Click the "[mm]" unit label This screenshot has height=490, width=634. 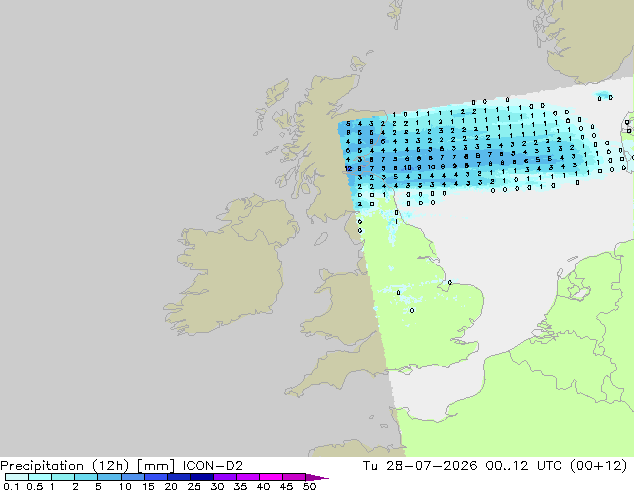click(x=156, y=466)
